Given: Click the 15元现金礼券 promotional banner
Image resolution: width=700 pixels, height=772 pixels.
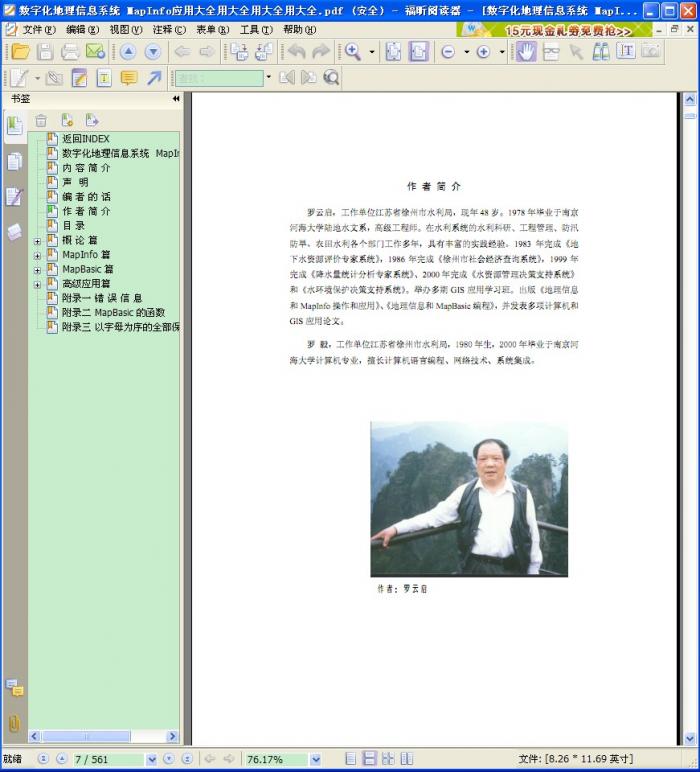Looking at the screenshot, I should (570, 30).
